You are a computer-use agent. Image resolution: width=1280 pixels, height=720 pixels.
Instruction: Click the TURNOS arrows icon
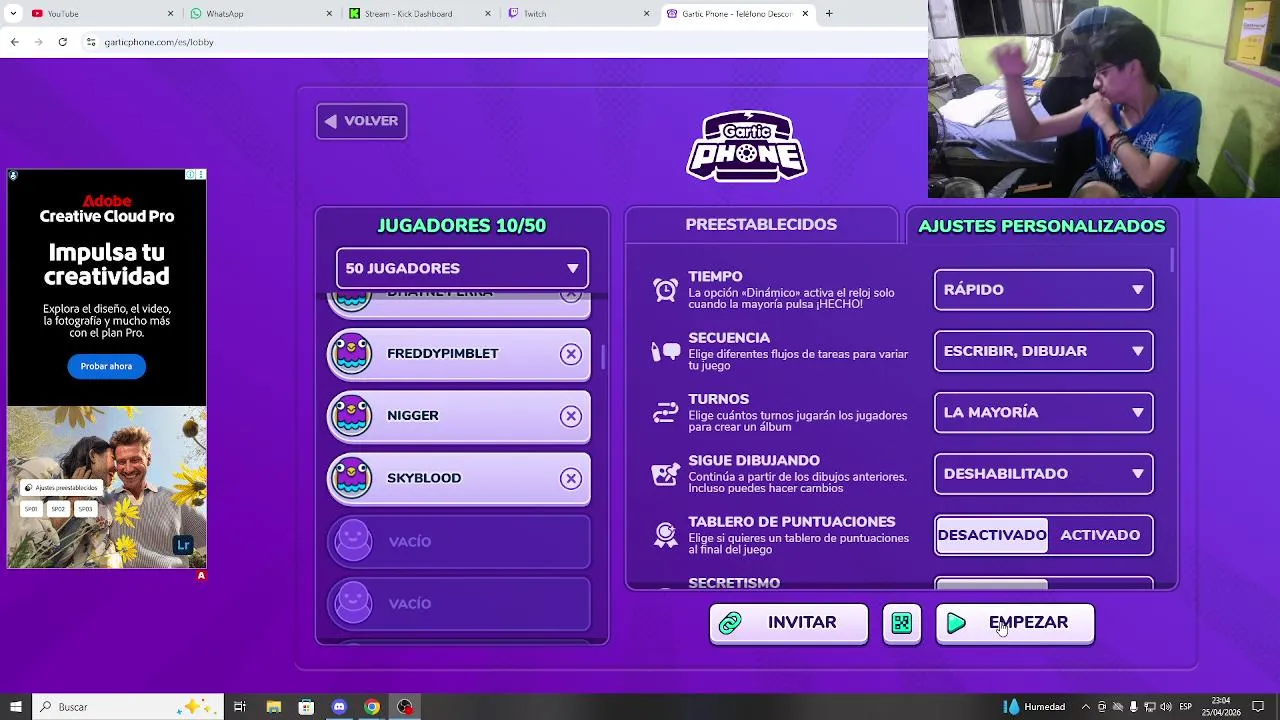tap(665, 413)
